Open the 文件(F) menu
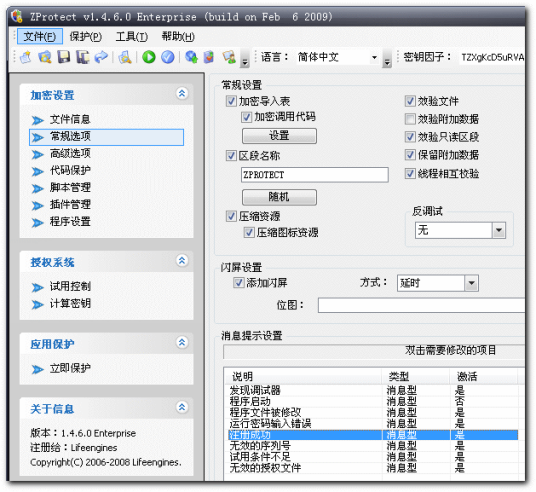Image resolution: width=536 pixels, height=492 pixels. pos(40,36)
